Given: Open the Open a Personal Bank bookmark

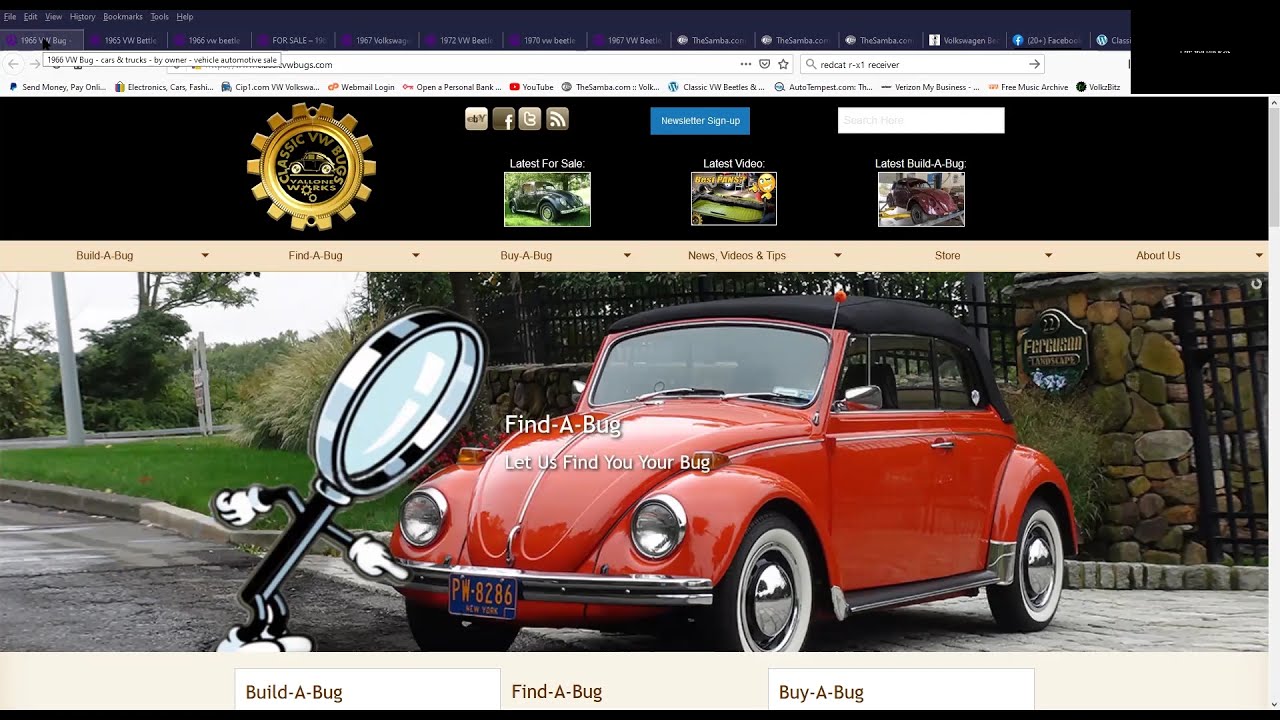Looking at the screenshot, I should [452, 87].
